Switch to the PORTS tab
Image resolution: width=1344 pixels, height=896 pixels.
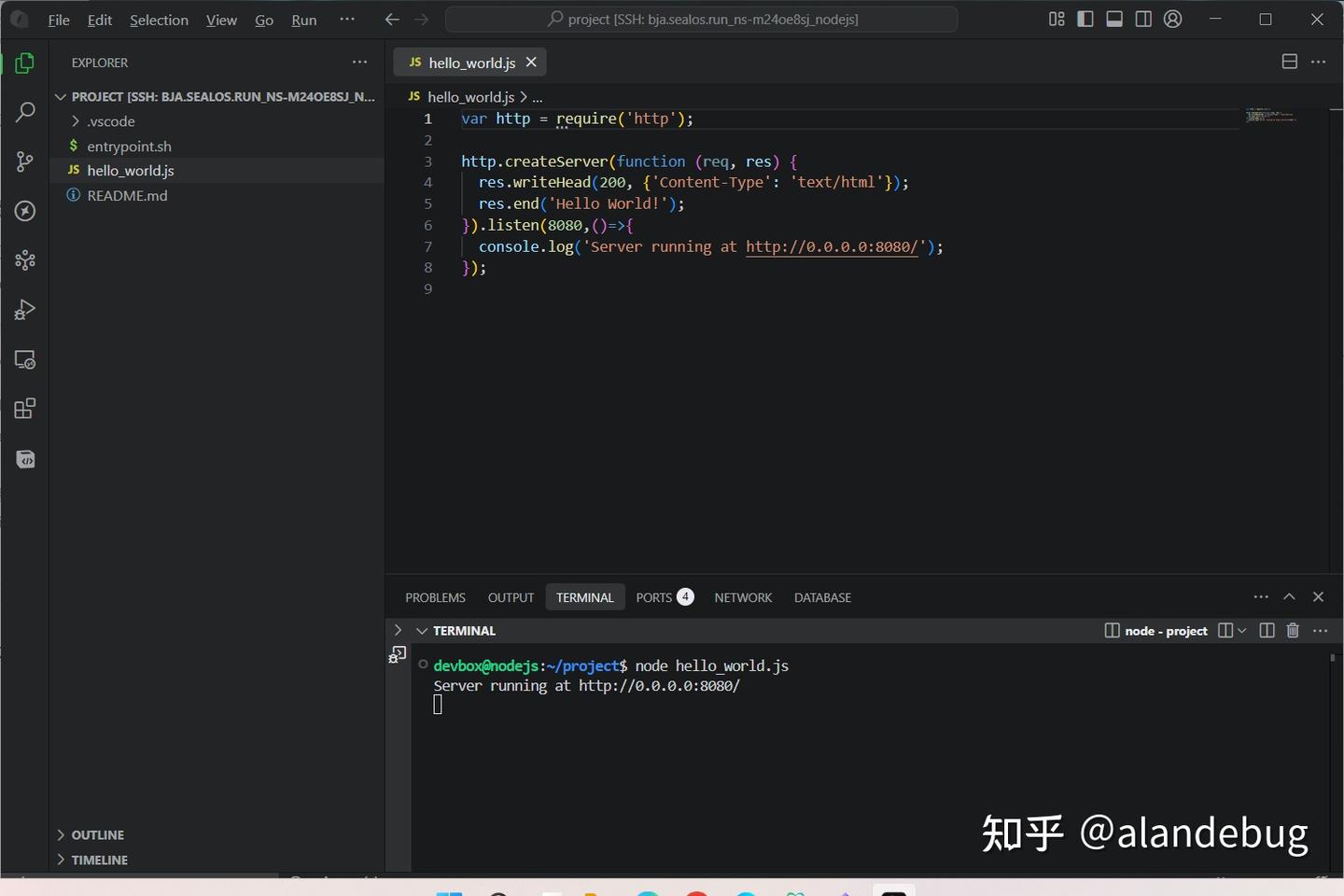click(x=653, y=597)
